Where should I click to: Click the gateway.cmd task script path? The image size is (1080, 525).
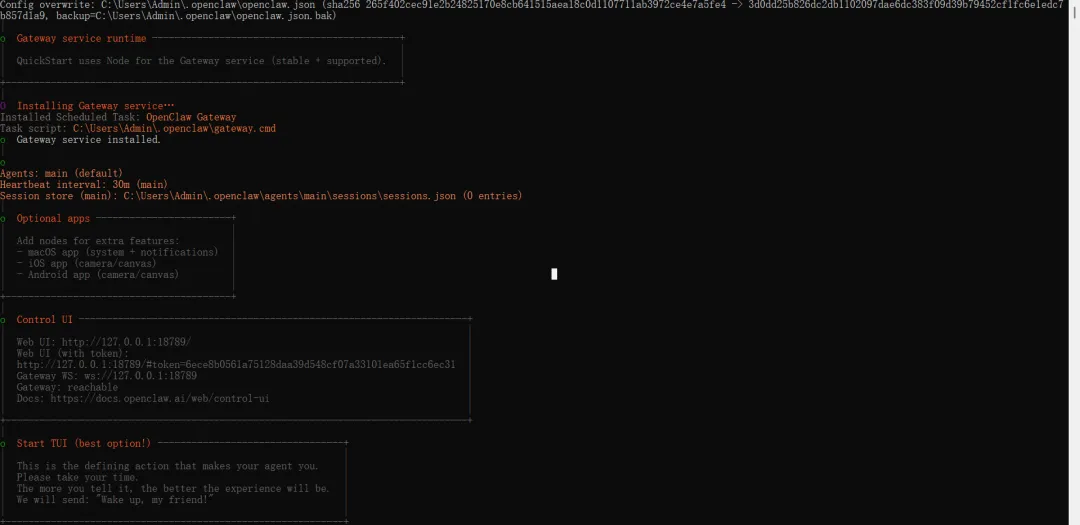pyautogui.click(x=174, y=128)
